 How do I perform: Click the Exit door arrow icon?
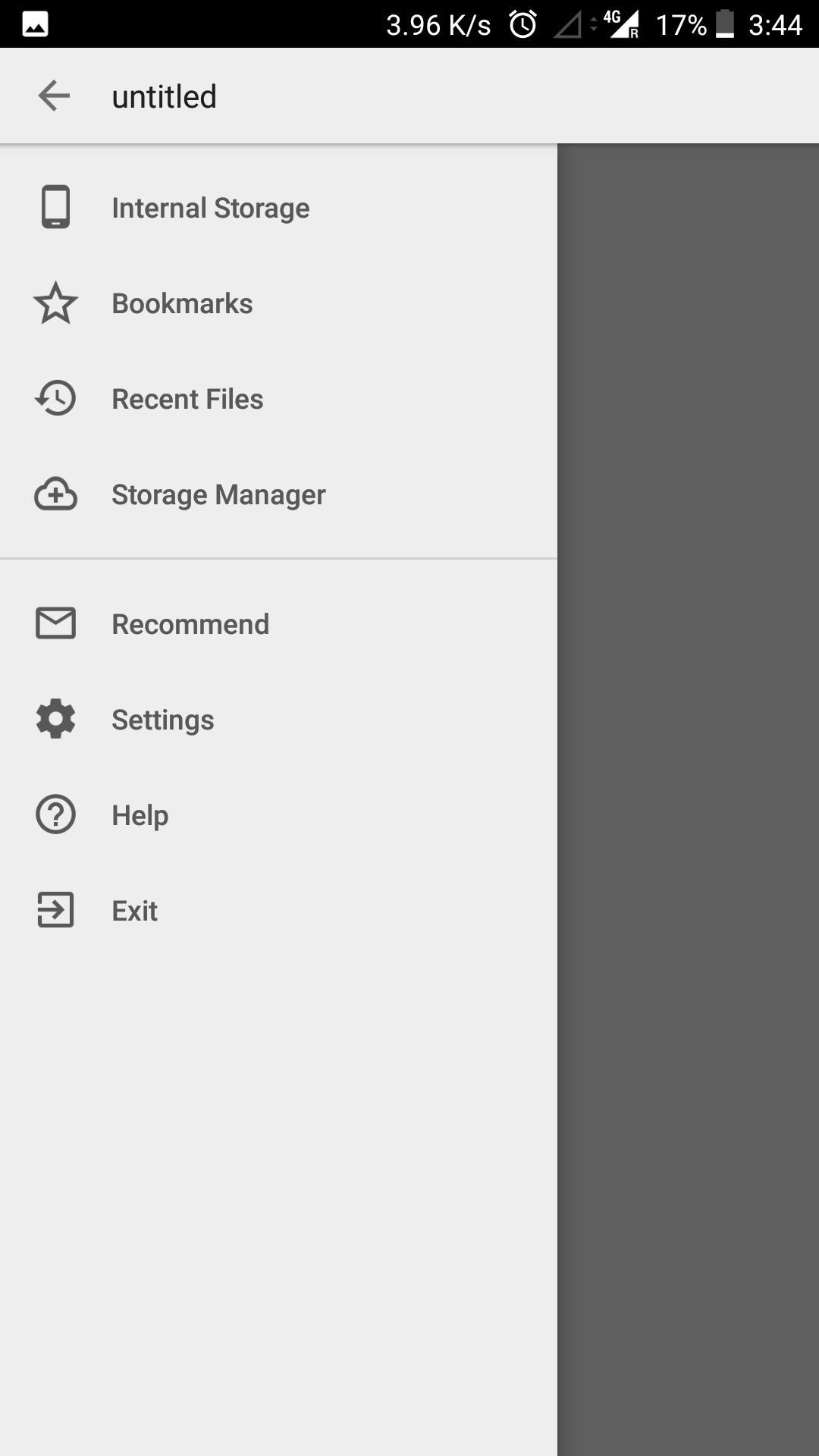55,910
